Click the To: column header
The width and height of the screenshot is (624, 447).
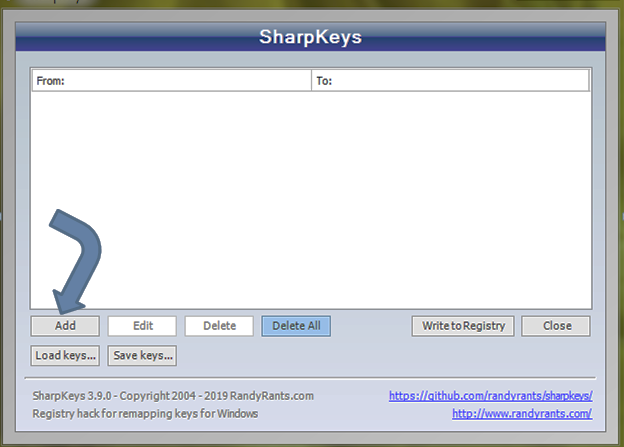point(450,81)
